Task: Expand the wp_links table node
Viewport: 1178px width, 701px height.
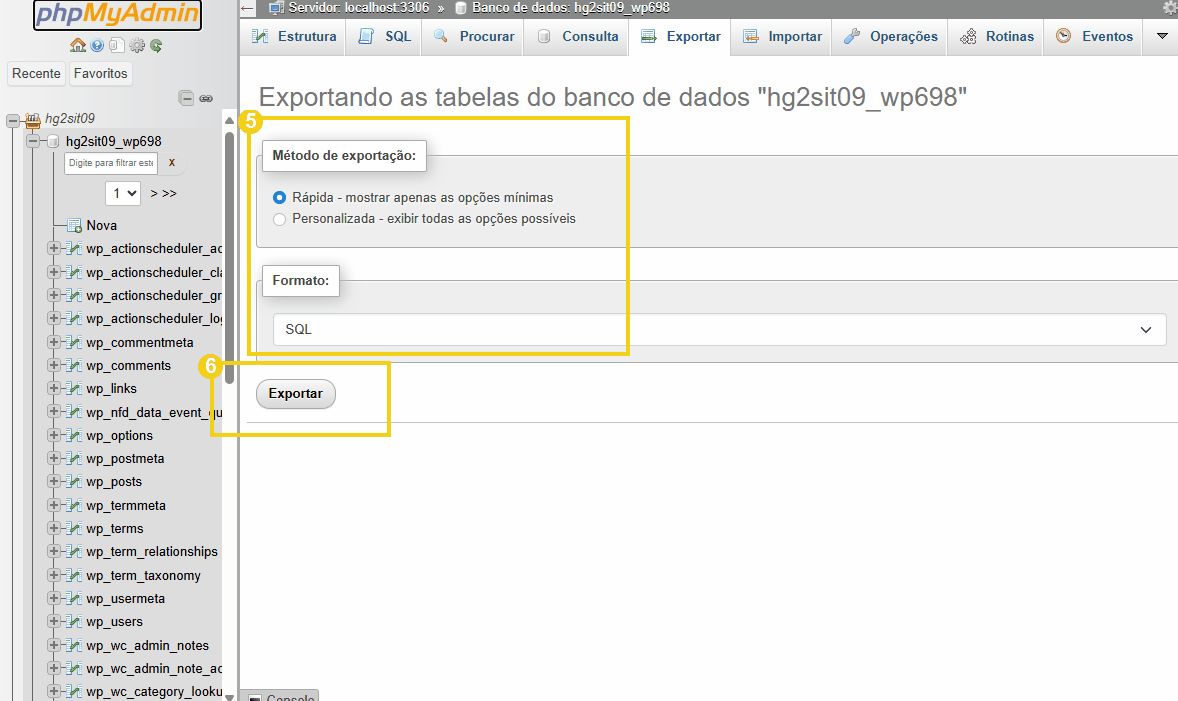Action: 53,388
